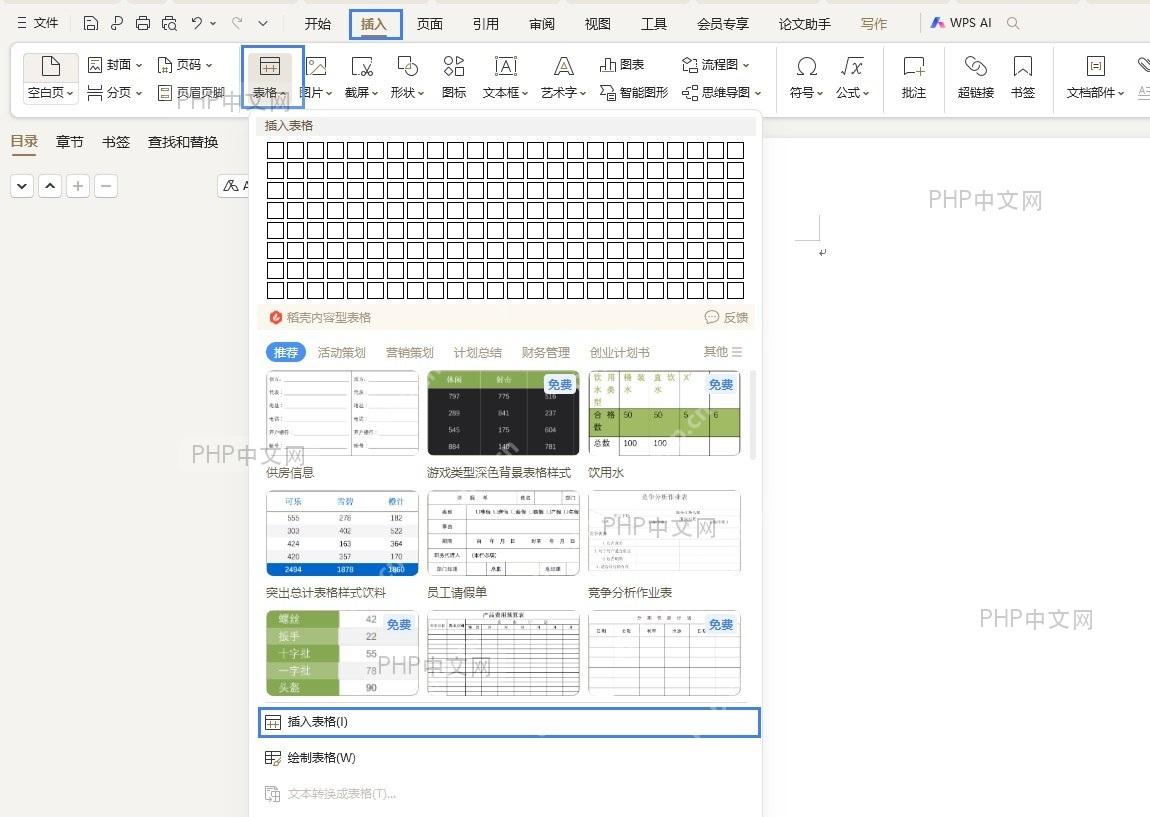The image size is (1150, 817).
Task: Click the 反馈 feedback link
Action: 727,317
